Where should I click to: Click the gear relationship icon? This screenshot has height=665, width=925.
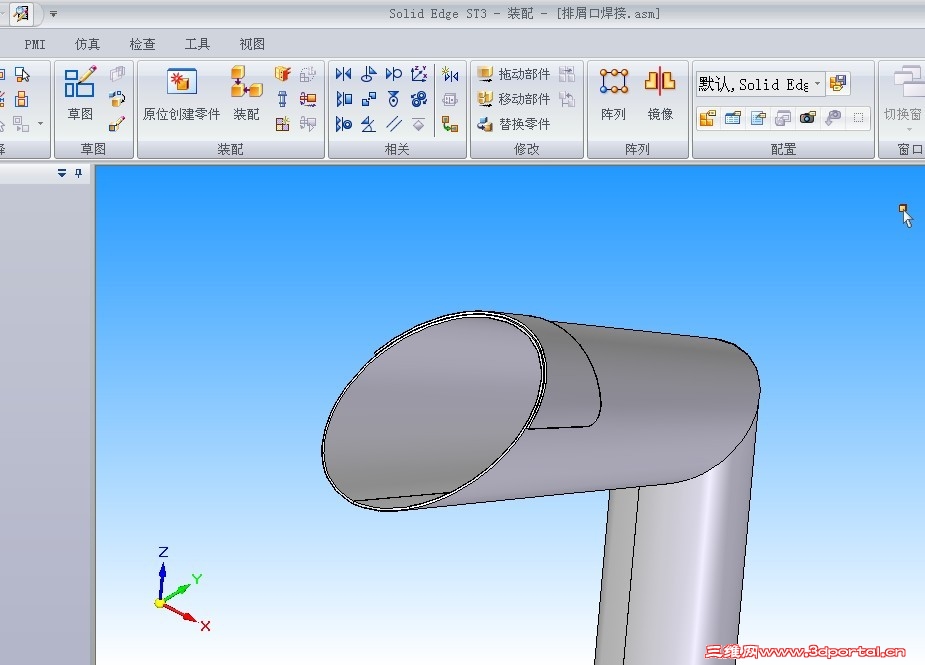coord(419,99)
